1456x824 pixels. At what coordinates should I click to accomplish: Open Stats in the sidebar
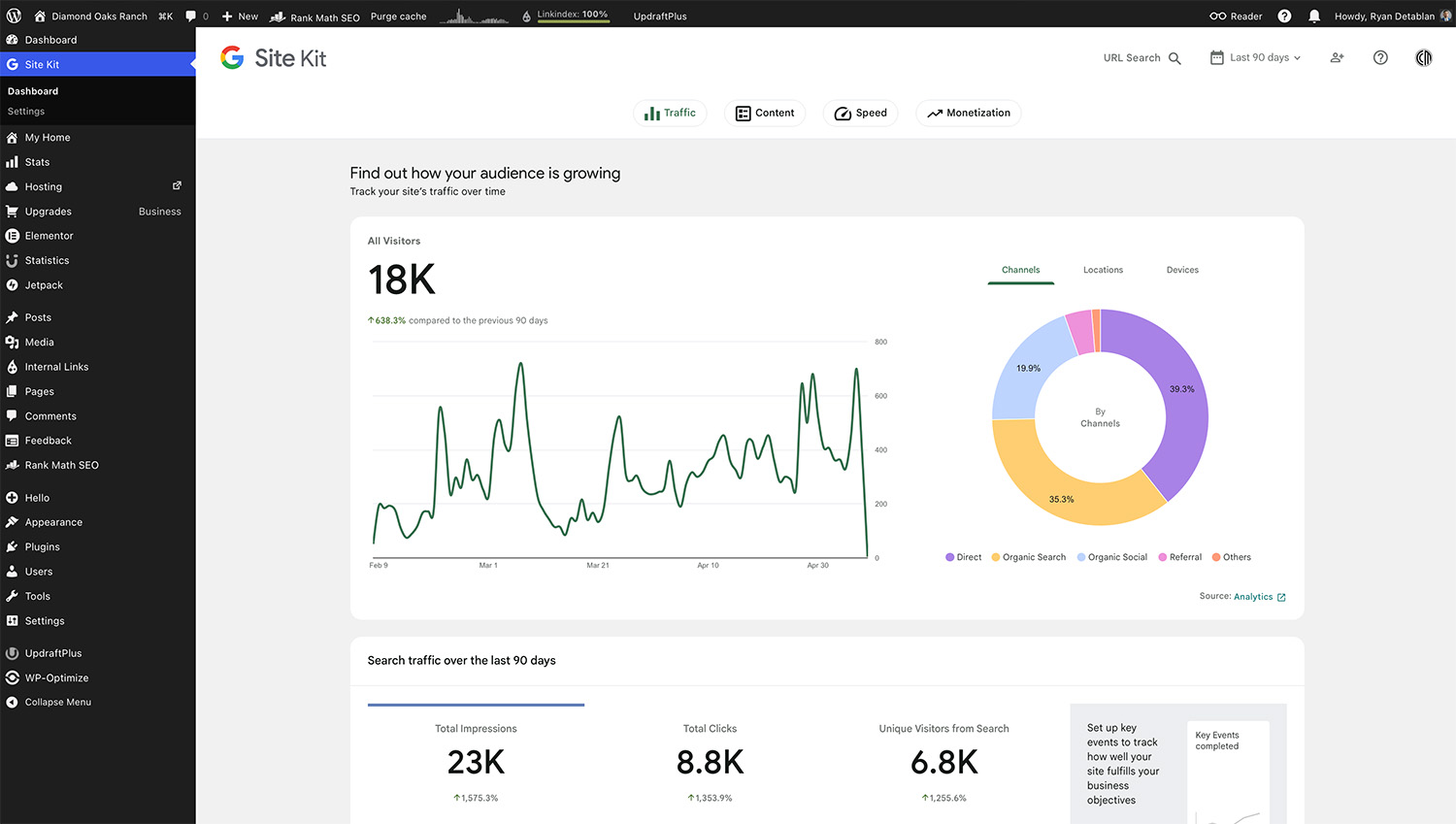(x=97, y=162)
